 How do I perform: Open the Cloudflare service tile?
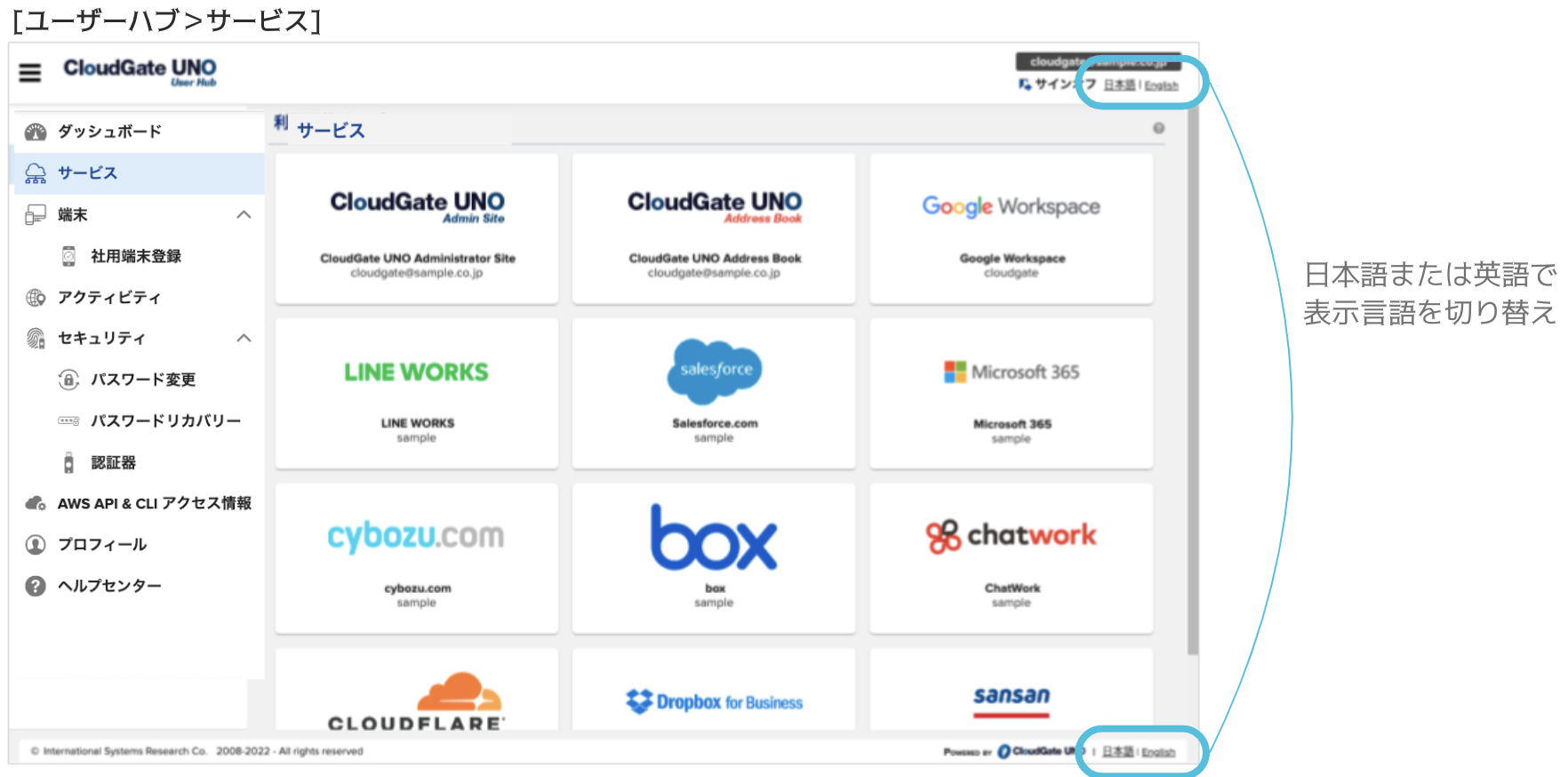pos(417,690)
